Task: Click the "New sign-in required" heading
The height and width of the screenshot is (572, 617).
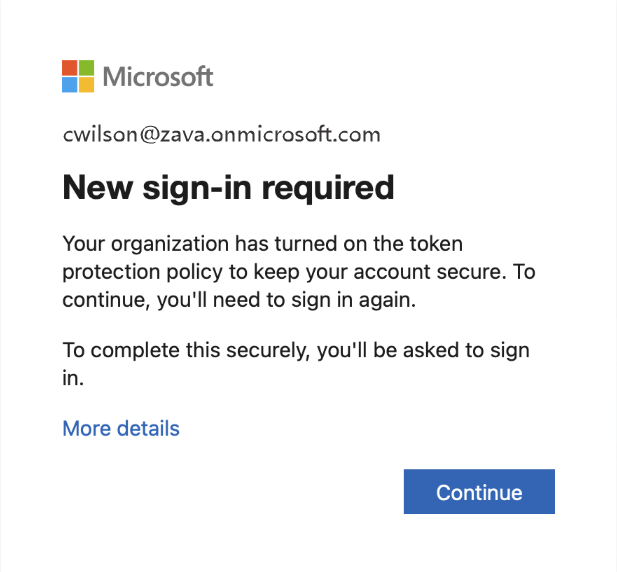Action: (x=228, y=187)
